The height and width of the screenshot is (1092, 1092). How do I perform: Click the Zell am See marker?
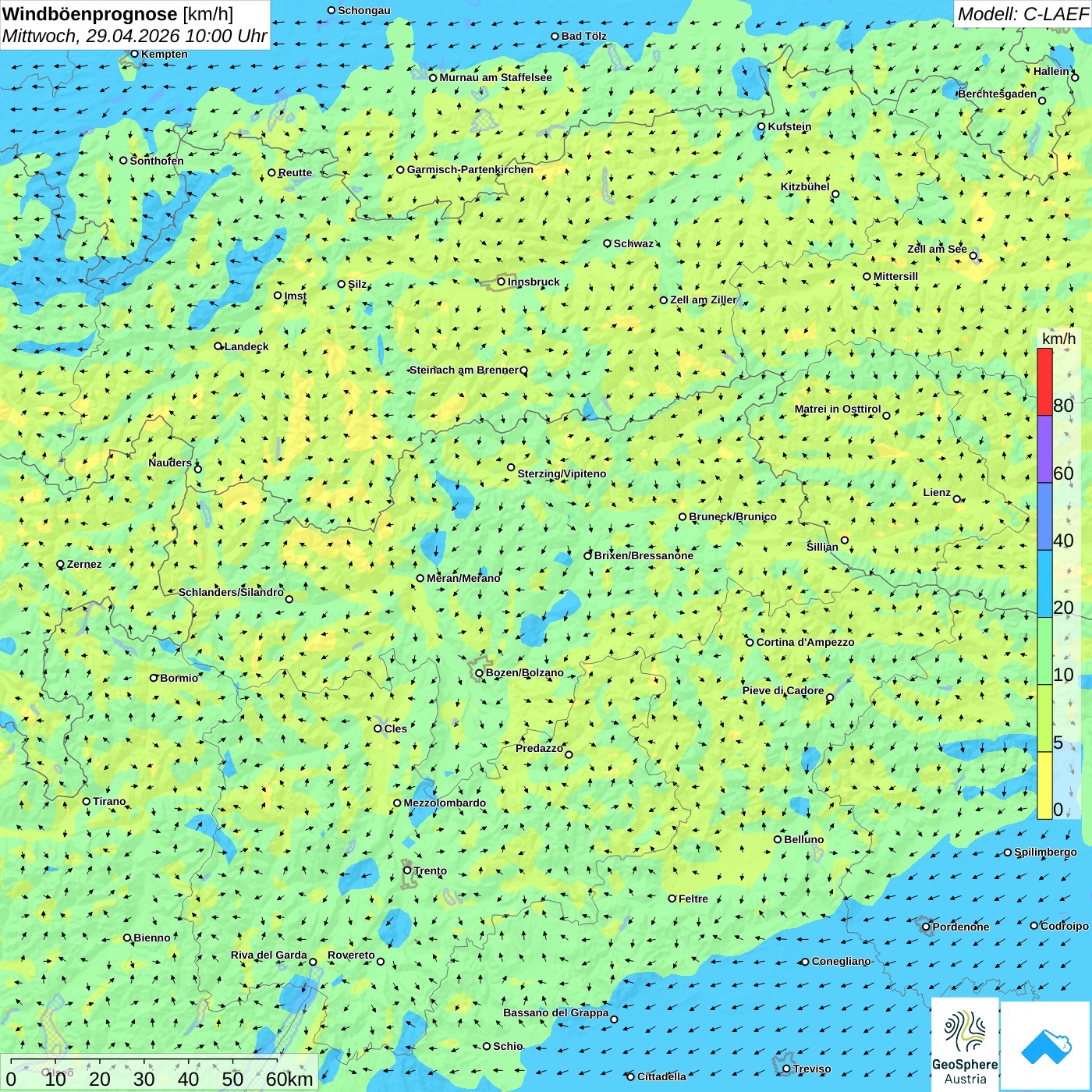[973, 256]
